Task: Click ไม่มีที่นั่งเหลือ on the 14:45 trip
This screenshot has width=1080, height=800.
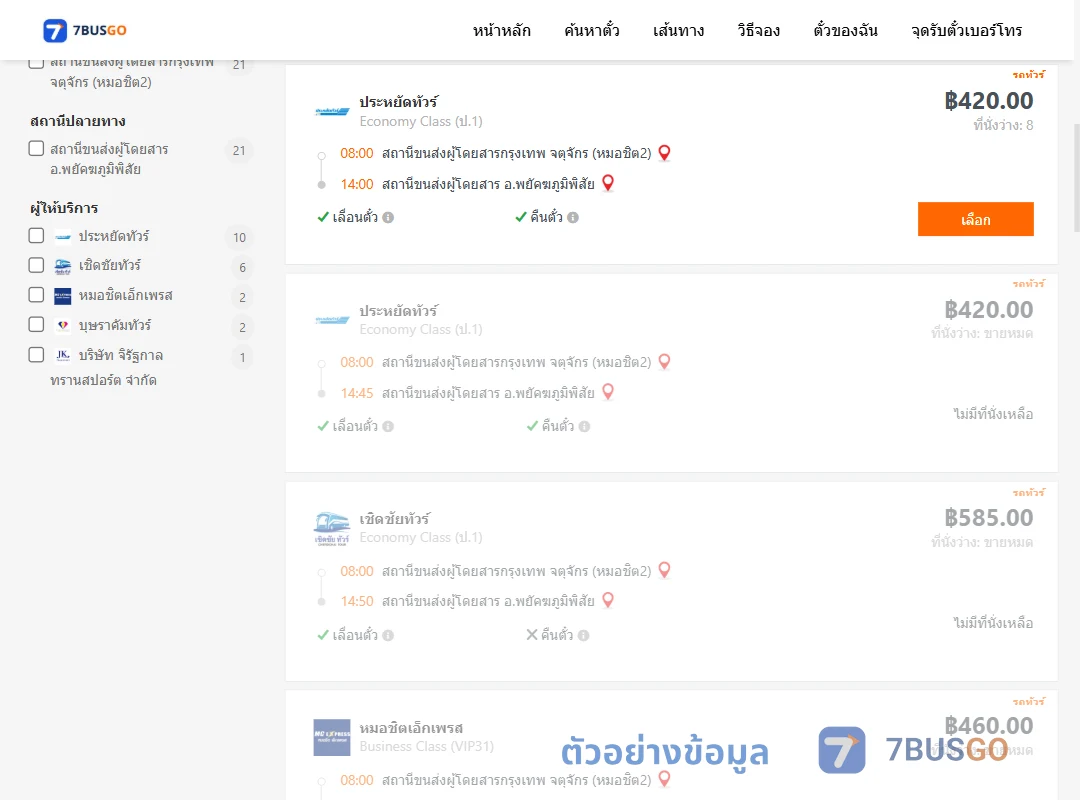Action: click(x=993, y=414)
